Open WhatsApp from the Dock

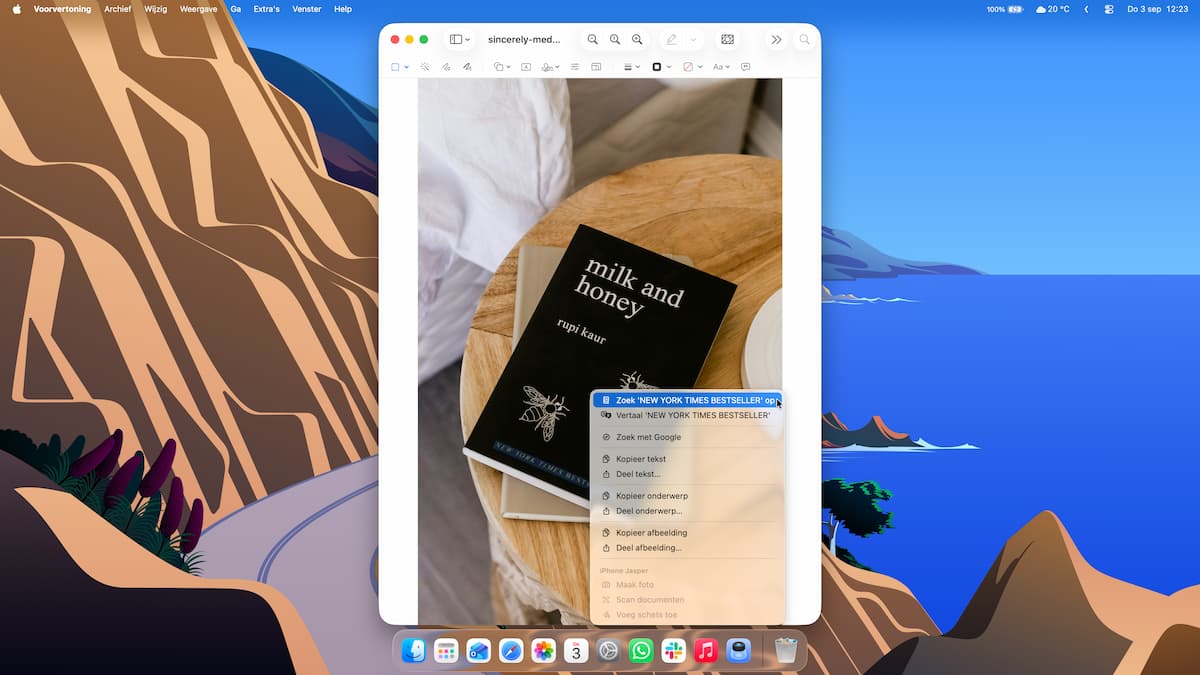point(641,651)
